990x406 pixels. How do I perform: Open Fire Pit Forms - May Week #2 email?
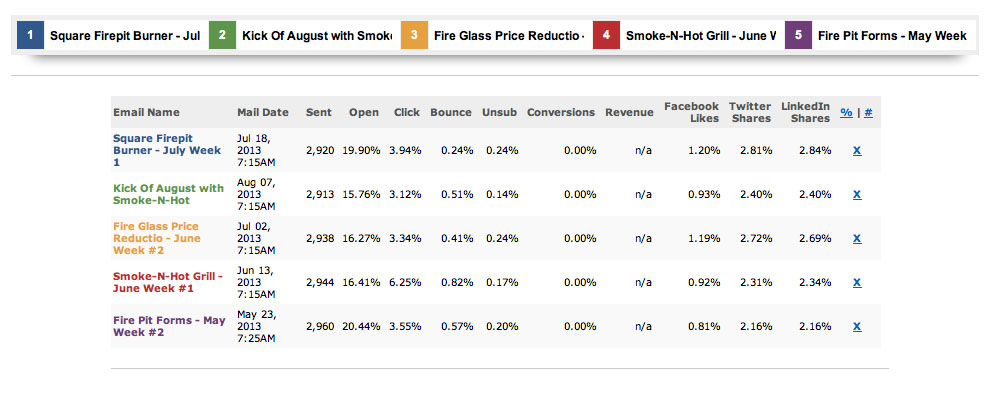tap(168, 326)
